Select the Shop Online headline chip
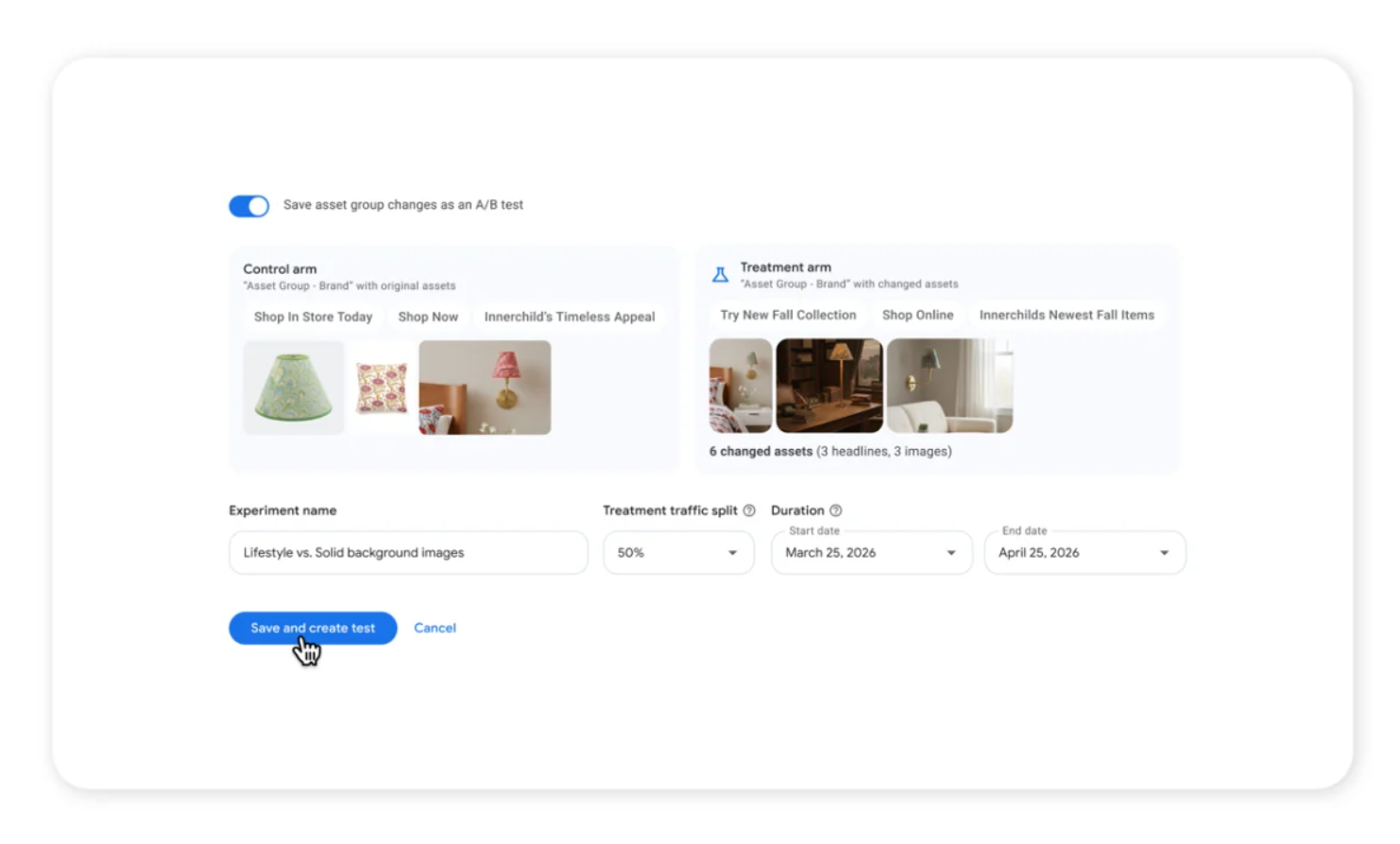The height and width of the screenshot is (844, 1400). point(917,315)
